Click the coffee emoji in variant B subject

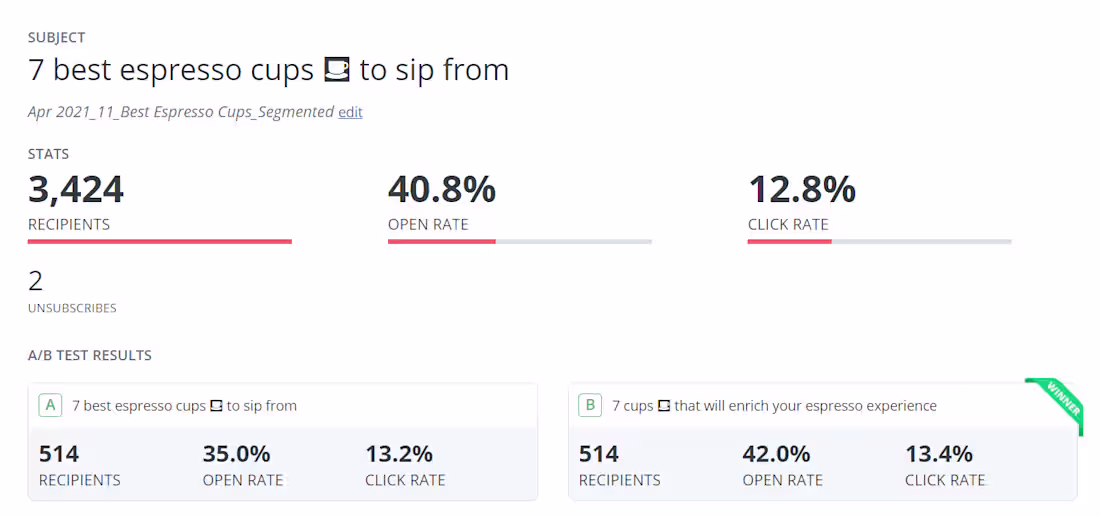[663, 406]
